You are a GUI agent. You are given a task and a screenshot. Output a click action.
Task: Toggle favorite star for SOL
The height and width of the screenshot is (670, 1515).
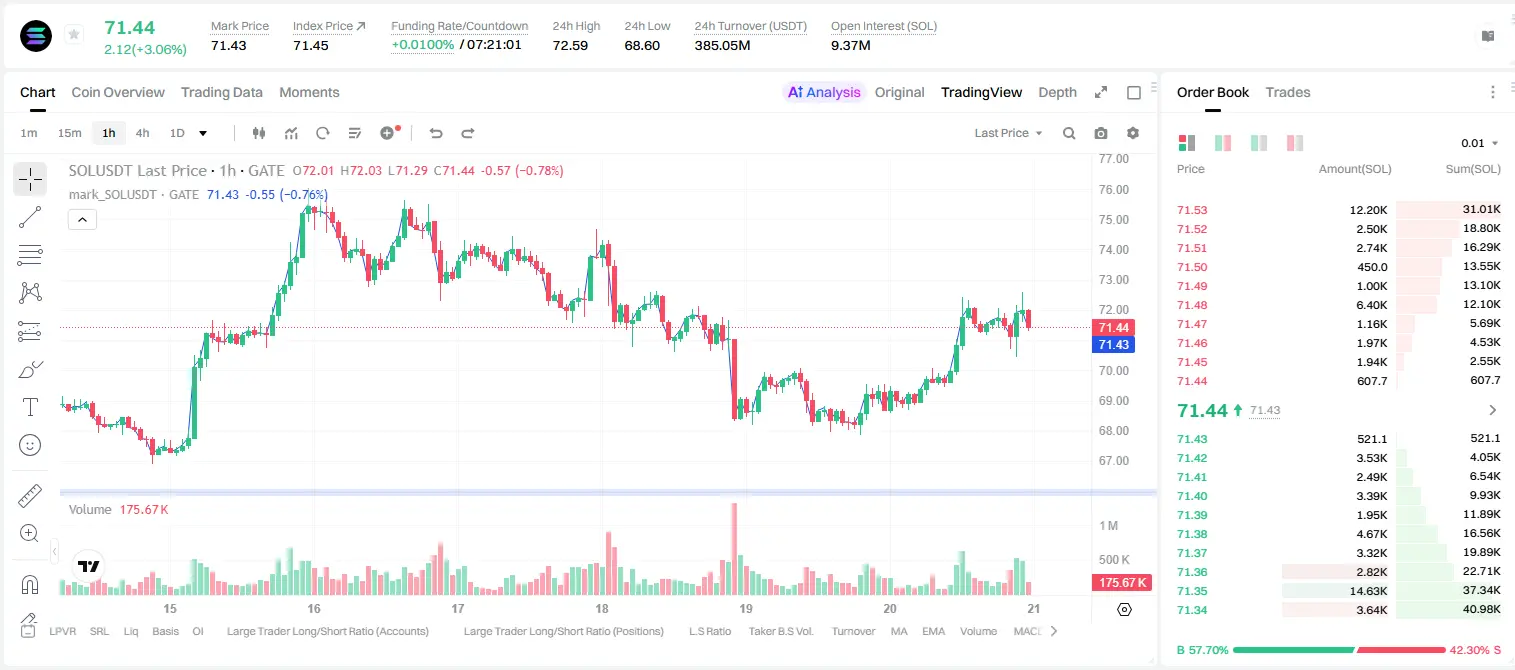[73, 35]
